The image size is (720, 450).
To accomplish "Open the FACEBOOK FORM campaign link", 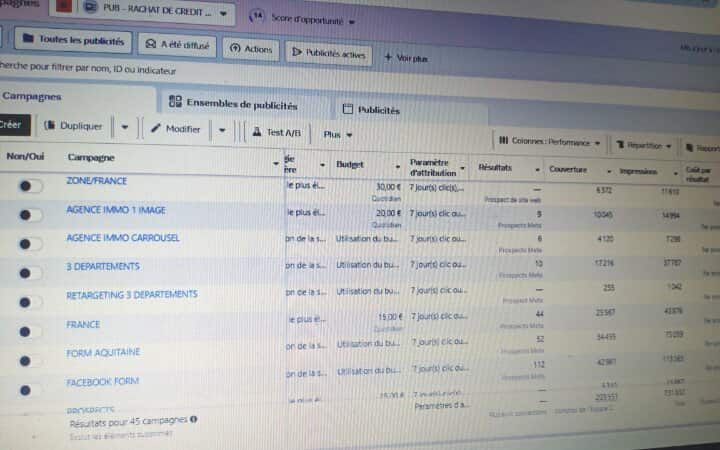I will (102, 382).
